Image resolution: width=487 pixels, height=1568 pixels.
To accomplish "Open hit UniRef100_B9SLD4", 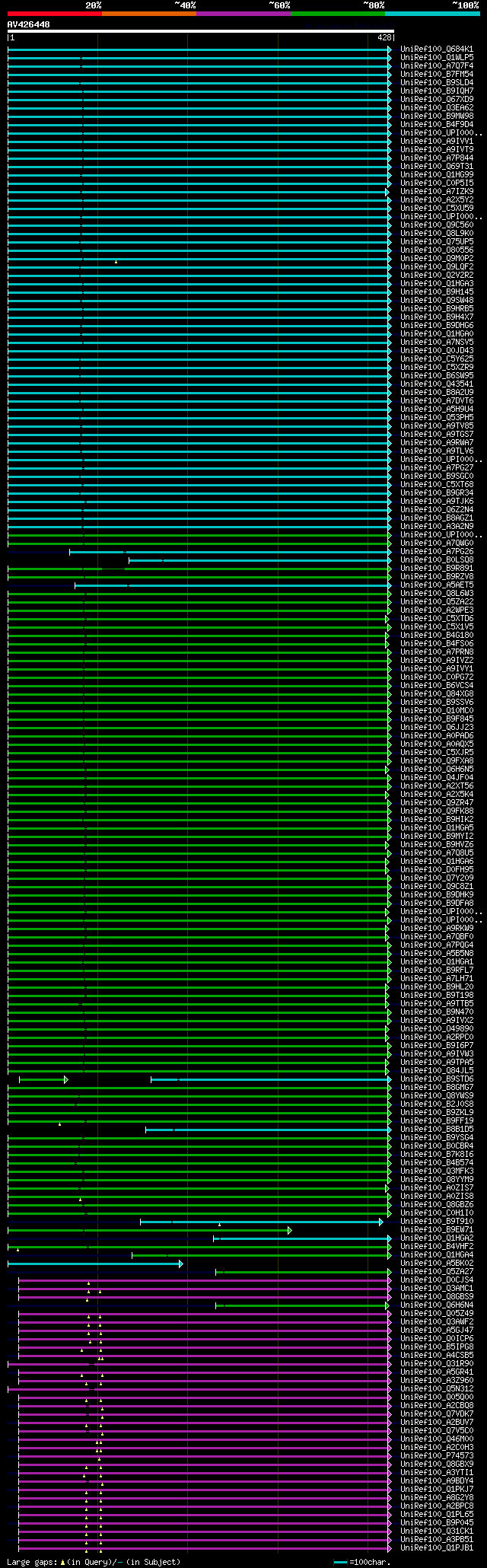I will (437, 82).
